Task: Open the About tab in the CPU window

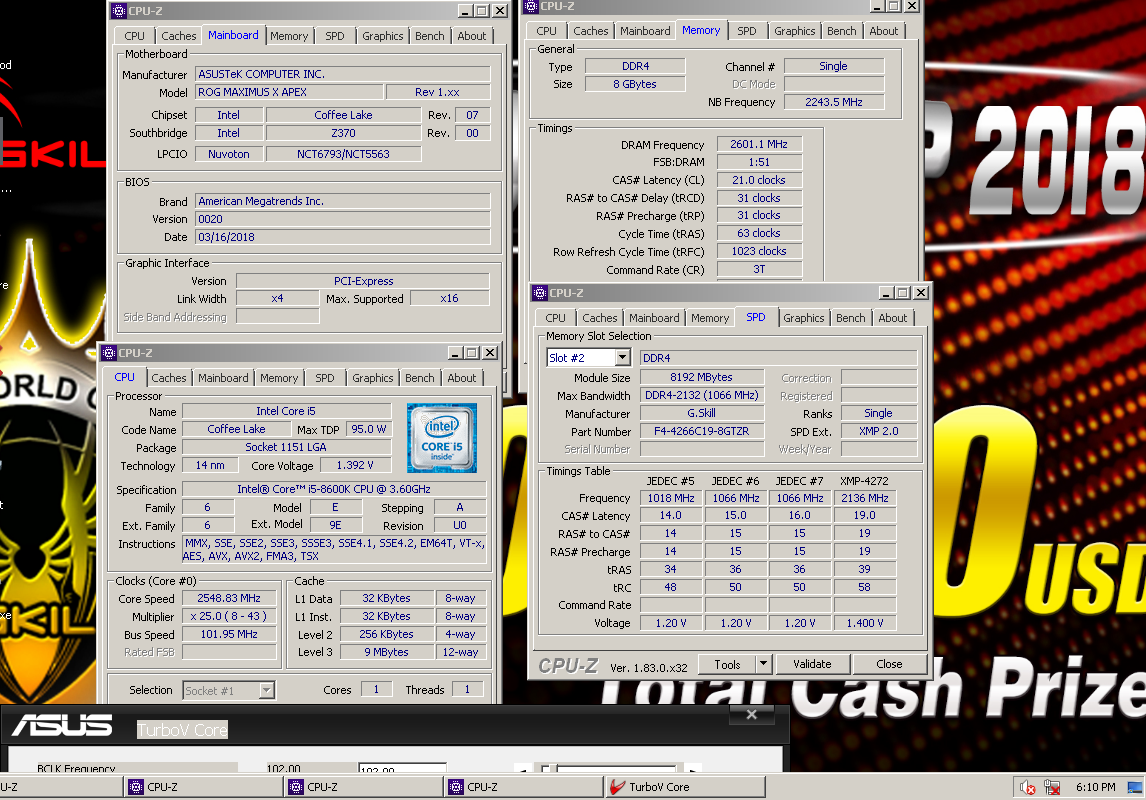Action: point(462,378)
